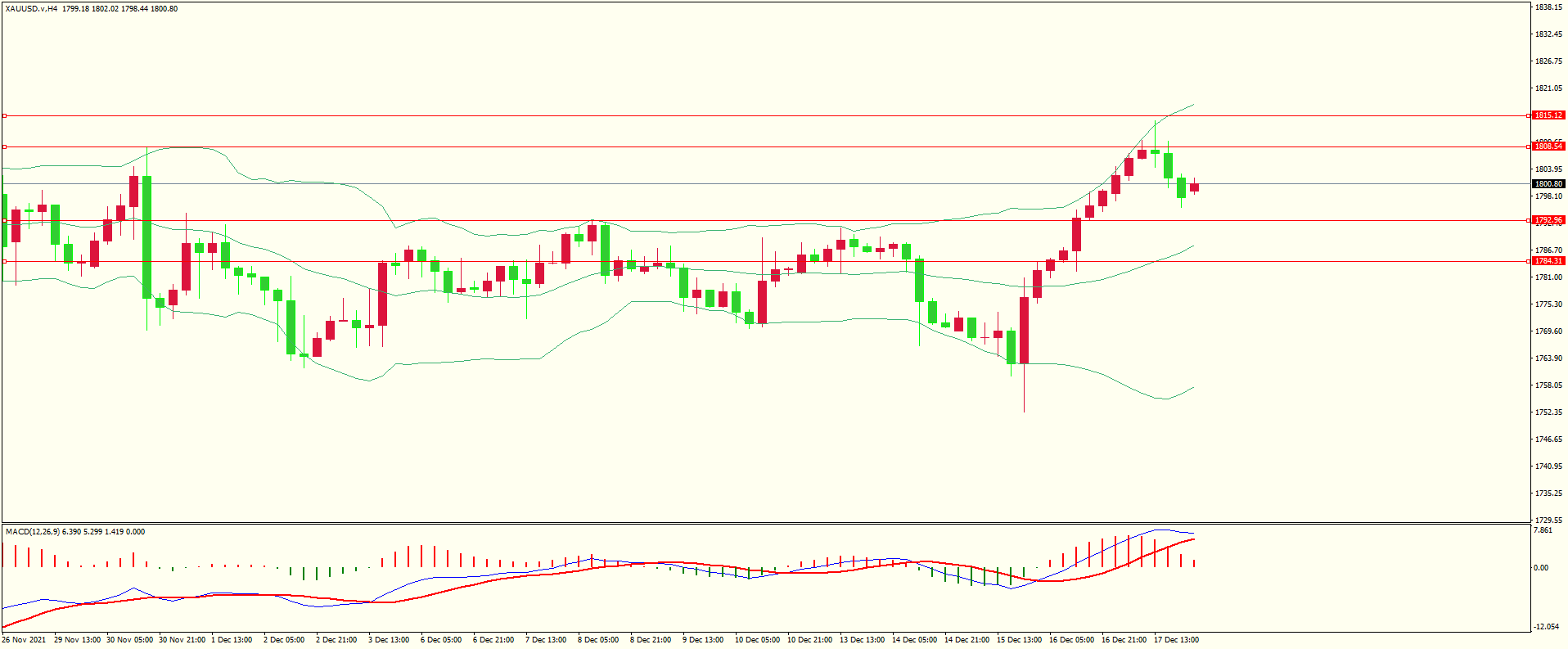Click the current price label 1800.80

pyautogui.click(x=1548, y=184)
